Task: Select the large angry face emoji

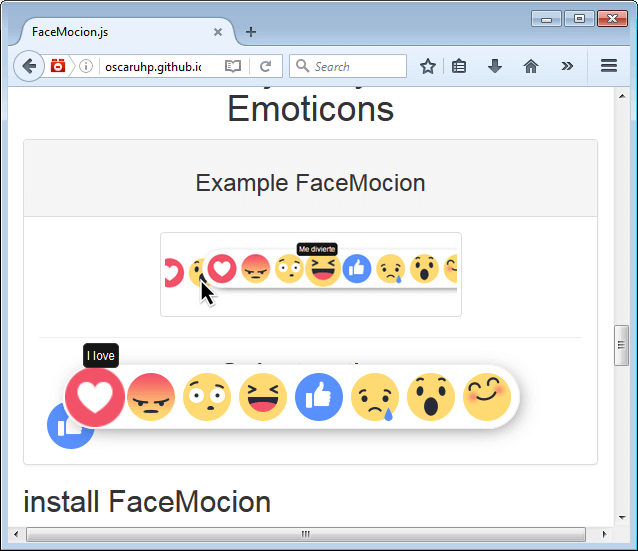Action: tap(151, 397)
